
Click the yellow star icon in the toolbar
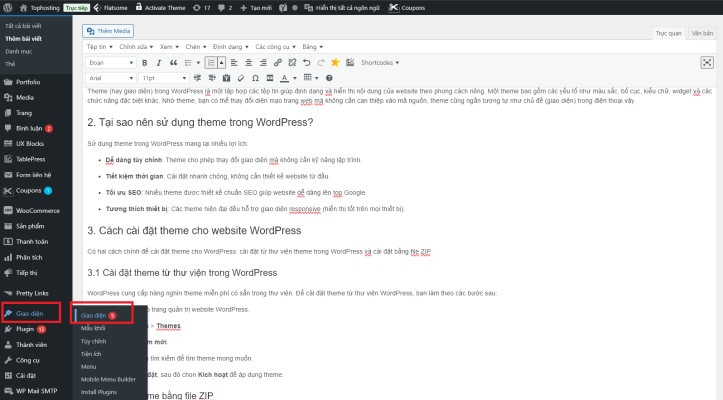[x=335, y=62]
